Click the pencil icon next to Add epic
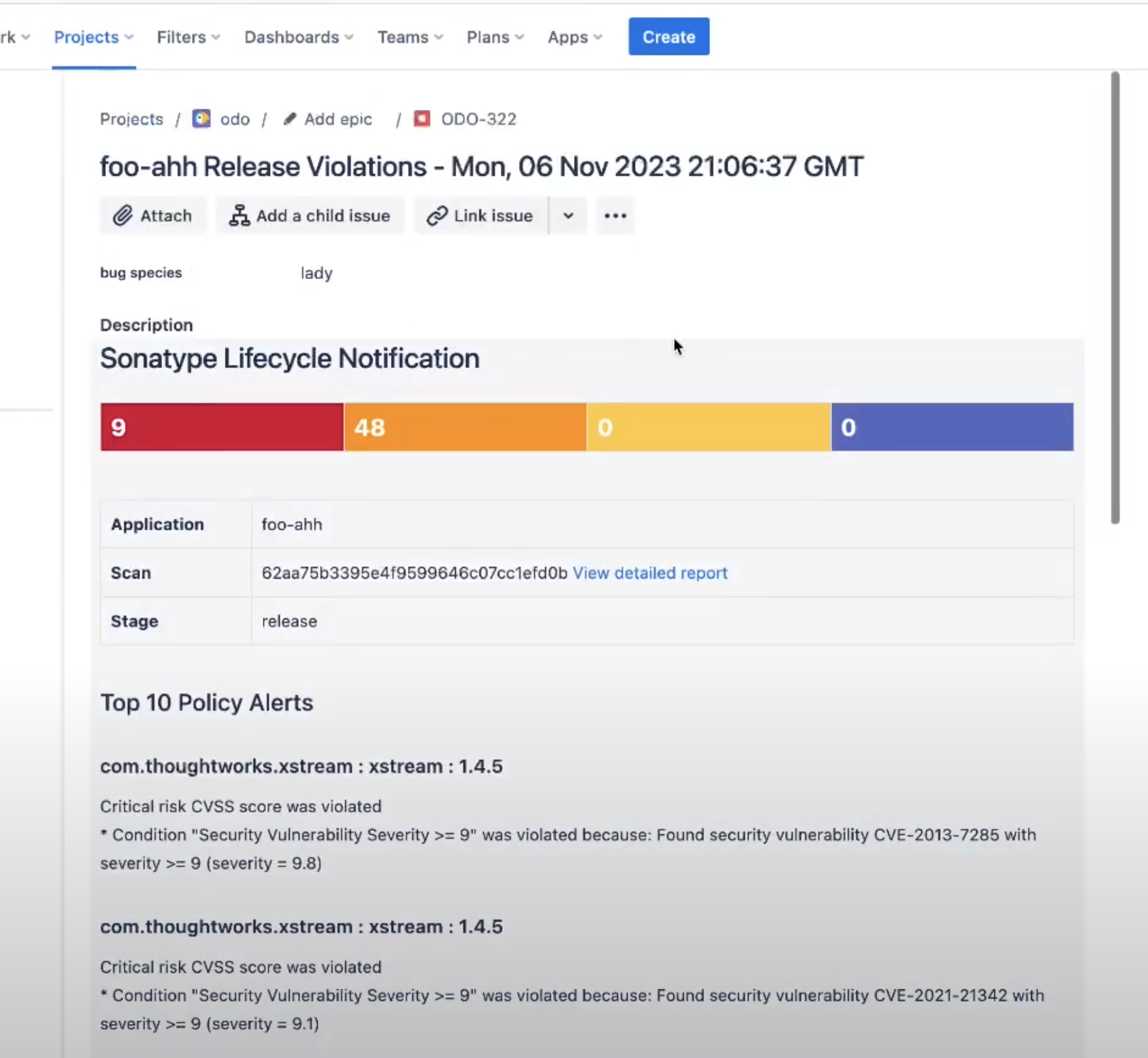Image resolution: width=1148 pixels, height=1058 pixels. (290, 119)
